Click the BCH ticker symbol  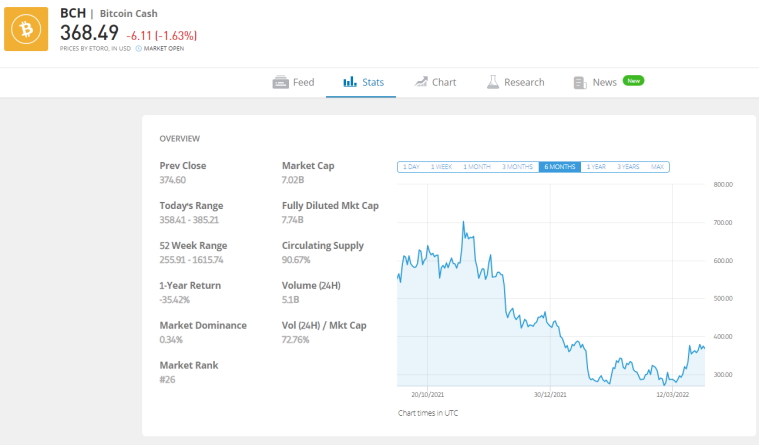pyautogui.click(x=73, y=13)
